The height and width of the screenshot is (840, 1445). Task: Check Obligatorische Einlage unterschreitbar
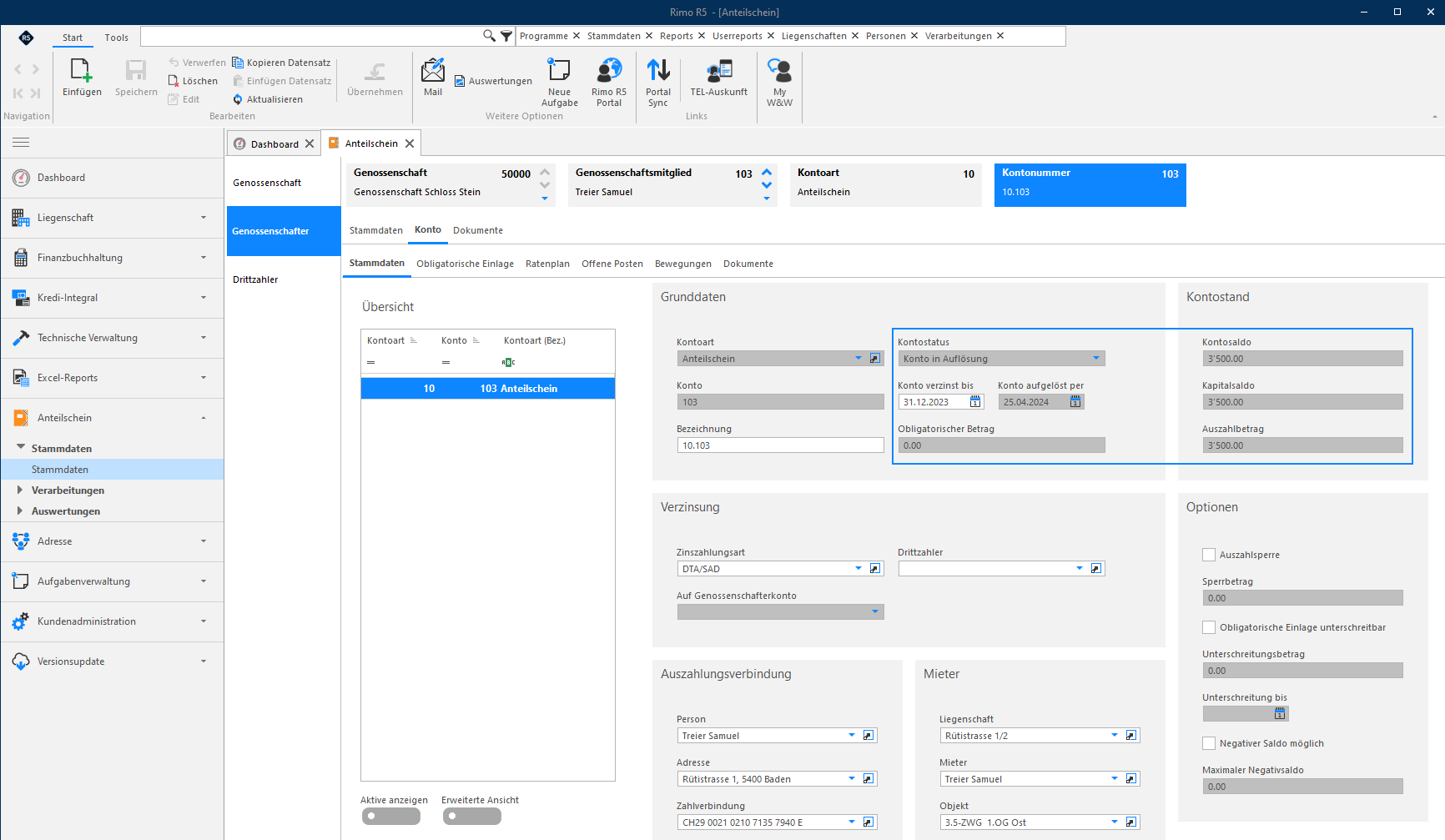point(1209,627)
